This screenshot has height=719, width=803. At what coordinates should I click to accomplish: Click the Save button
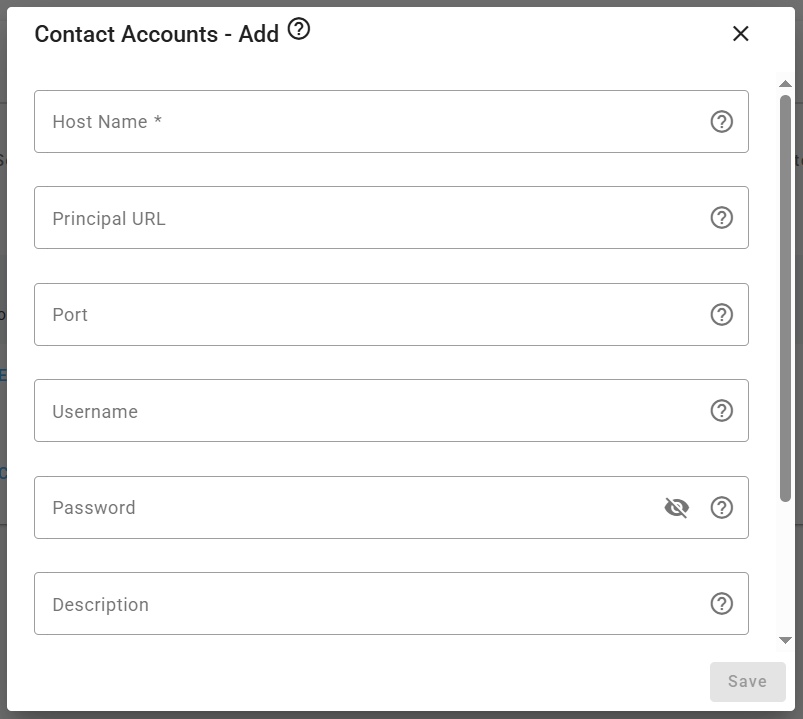click(748, 682)
